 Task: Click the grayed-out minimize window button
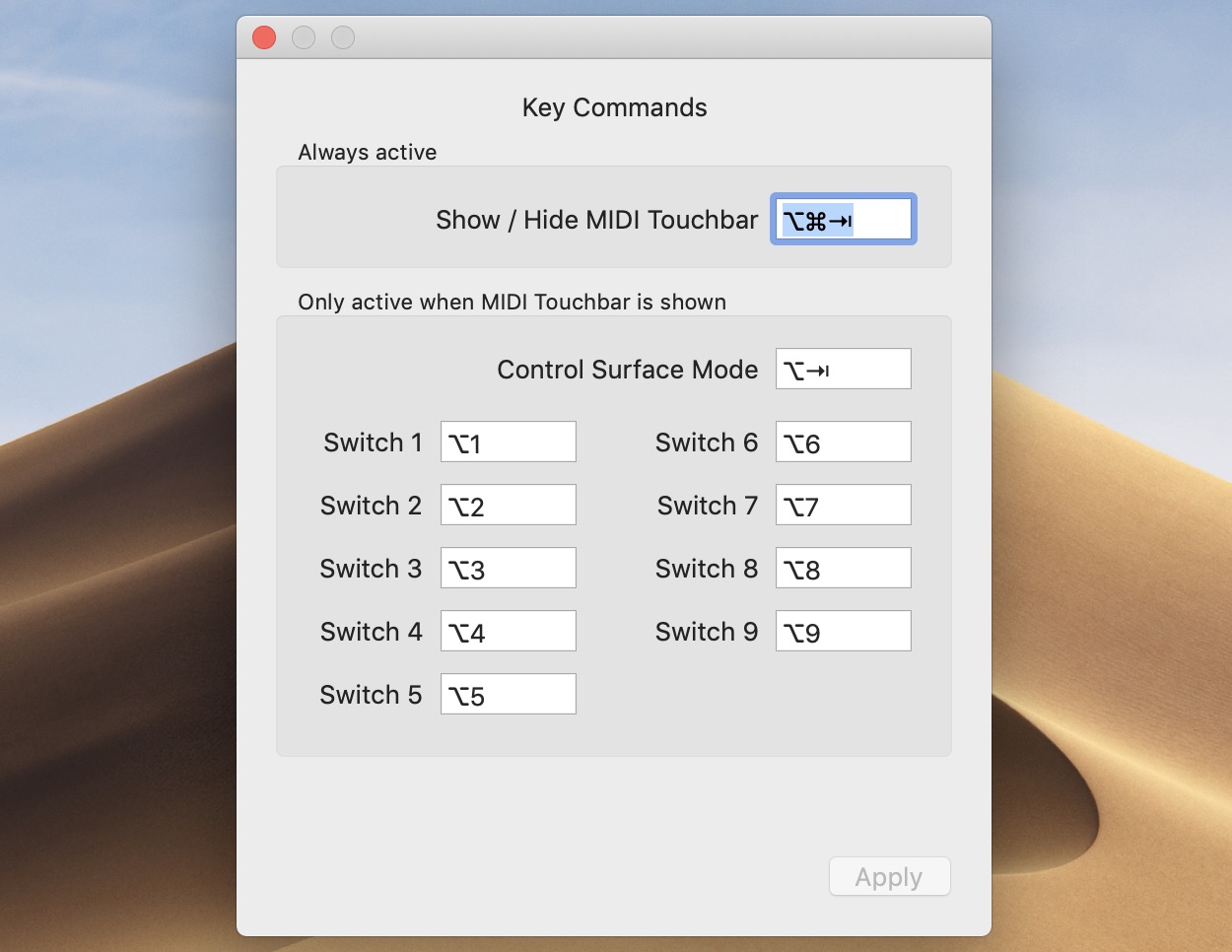(304, 37)
